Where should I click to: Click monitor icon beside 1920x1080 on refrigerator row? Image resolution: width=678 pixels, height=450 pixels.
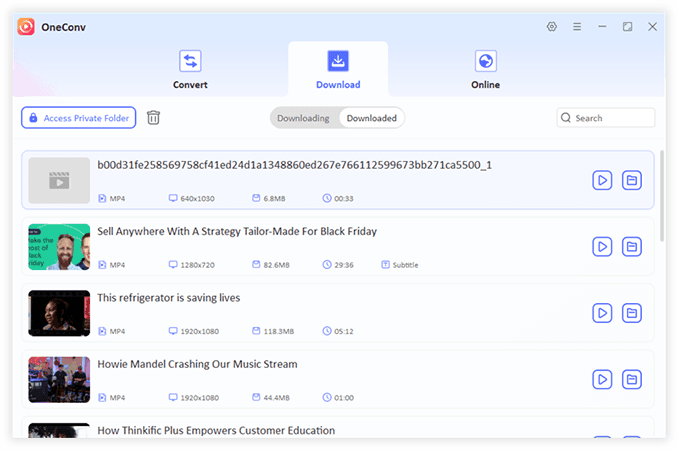[173, 331]
